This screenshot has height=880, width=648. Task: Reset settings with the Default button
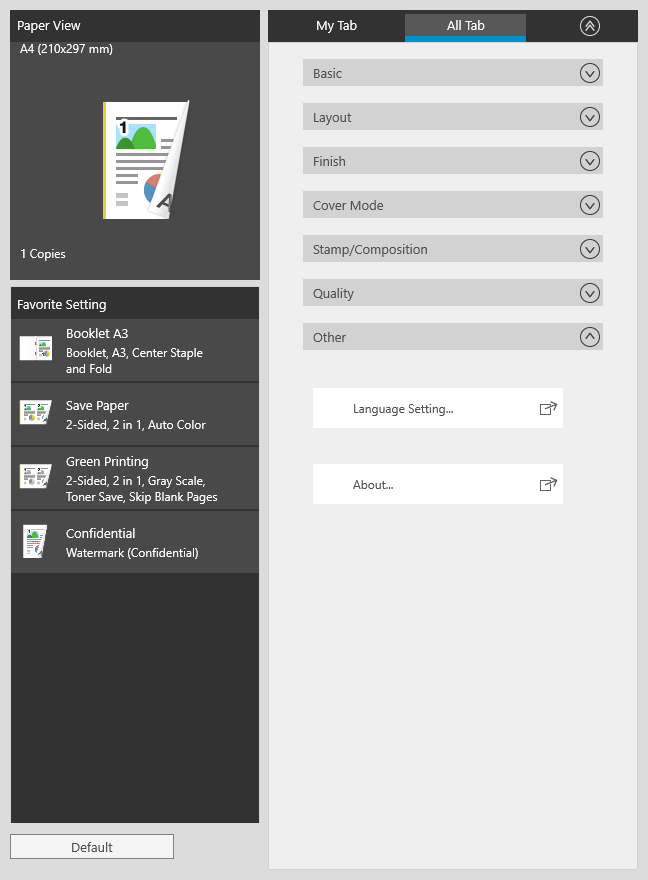pos(92,846)
